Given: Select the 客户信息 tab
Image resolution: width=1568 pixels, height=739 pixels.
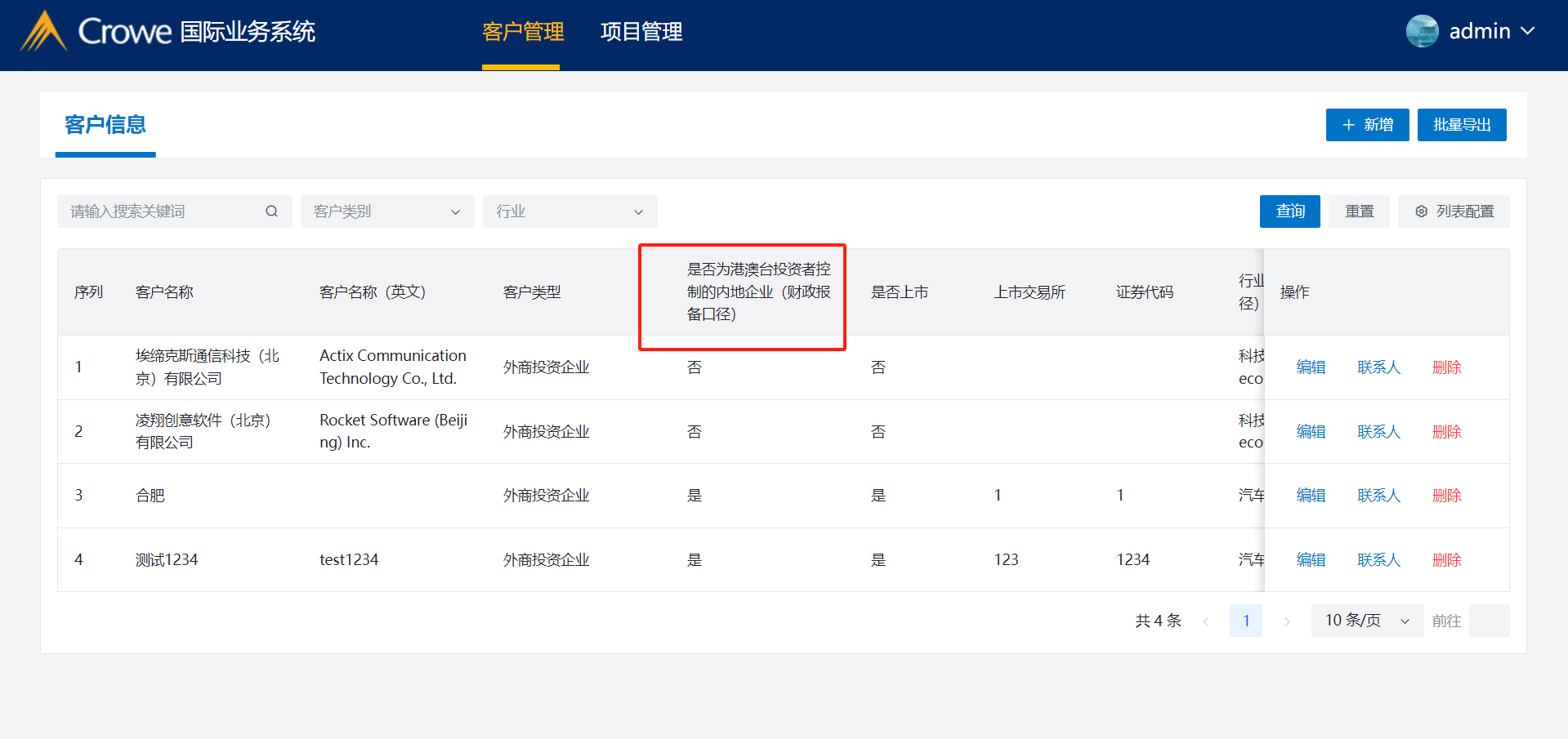Looking at the screenshot, I should tap(105, 125).
